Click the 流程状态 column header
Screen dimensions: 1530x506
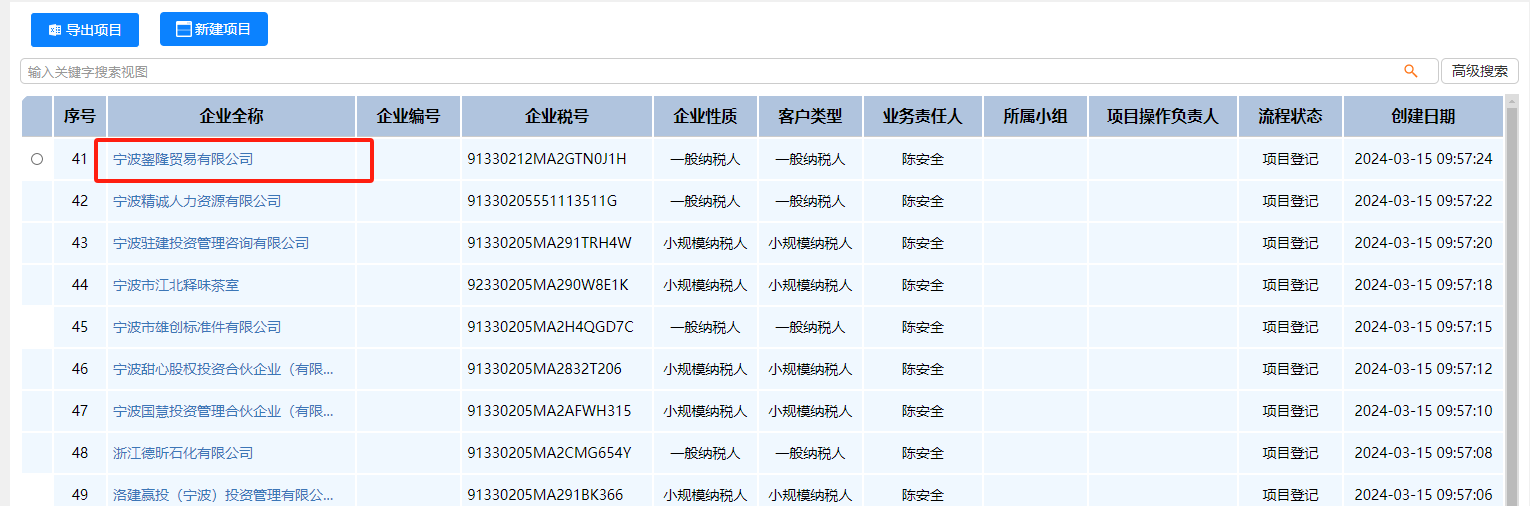(x=1290, y=116)
